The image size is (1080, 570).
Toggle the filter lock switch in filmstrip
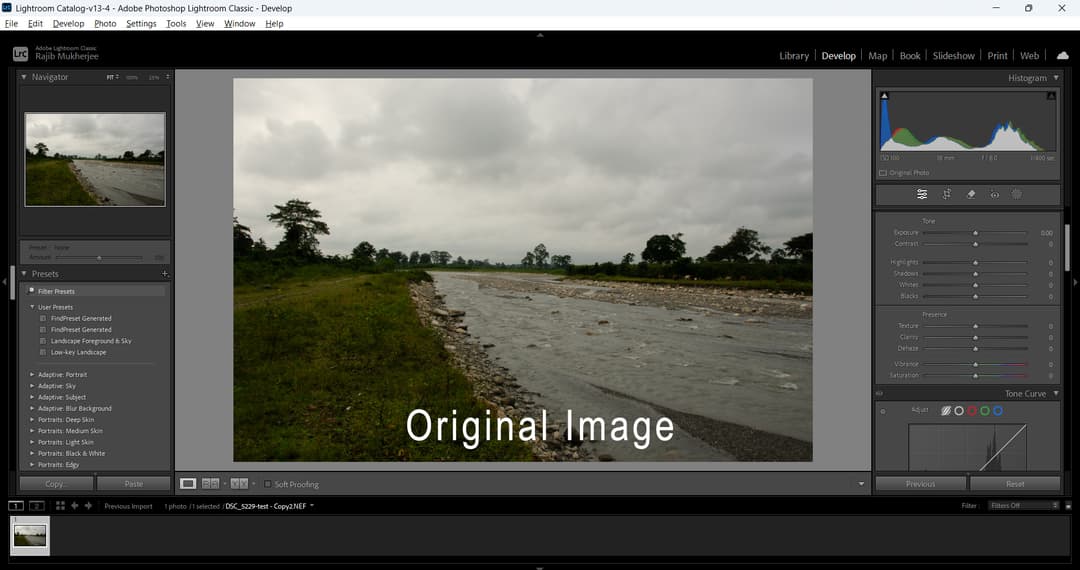pos(1068,506)
